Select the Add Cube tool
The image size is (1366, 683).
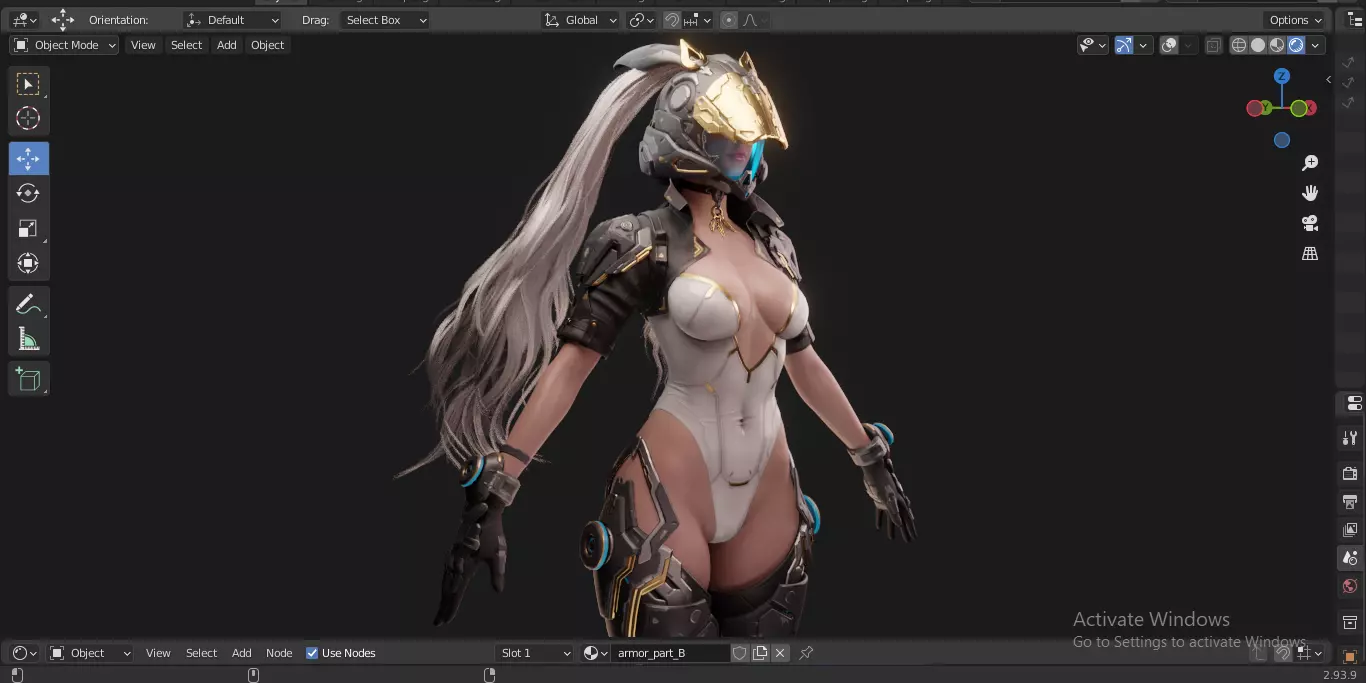point(28,379)
